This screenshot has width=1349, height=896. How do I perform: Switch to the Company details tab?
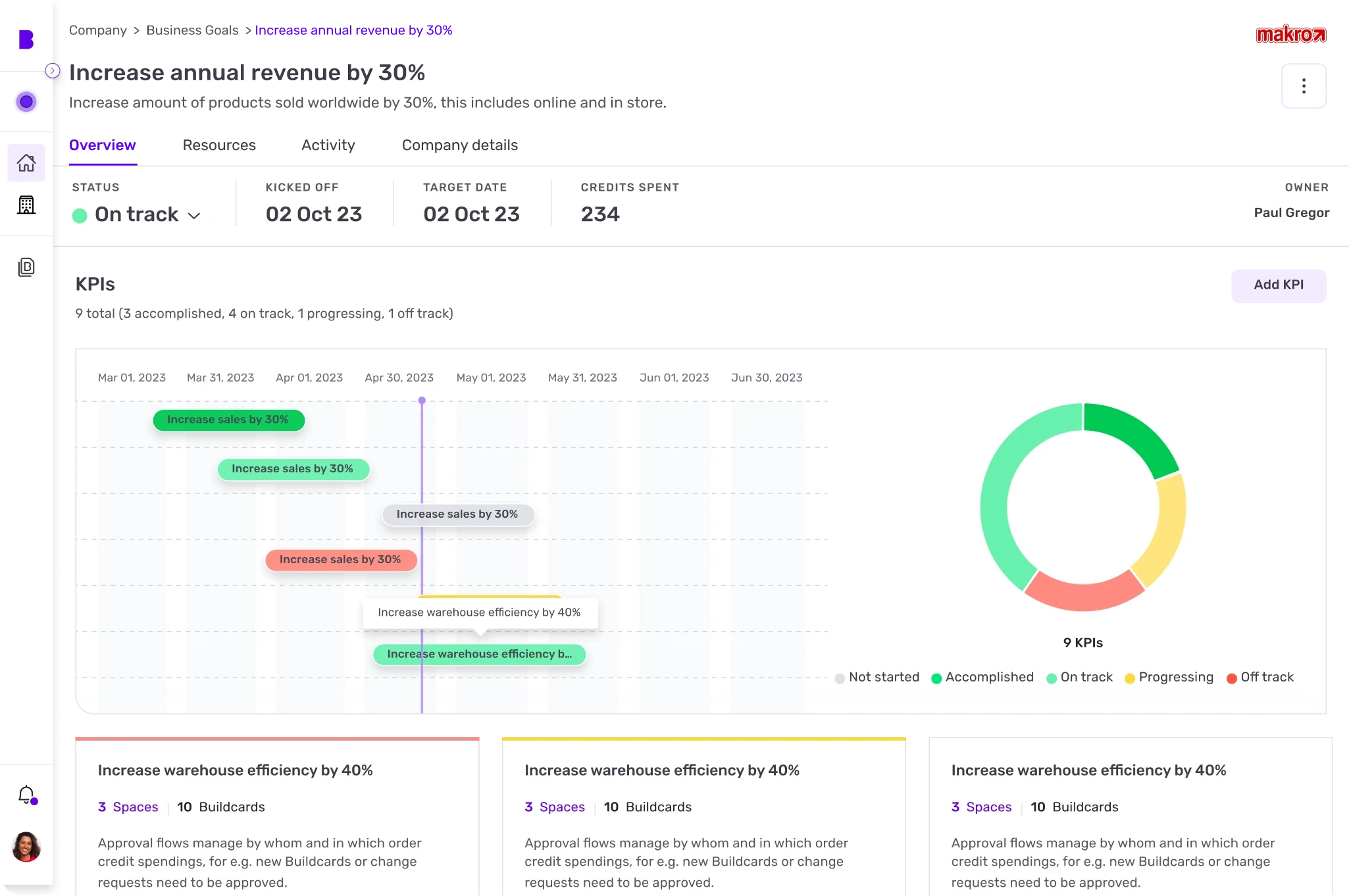coord(460,145)
